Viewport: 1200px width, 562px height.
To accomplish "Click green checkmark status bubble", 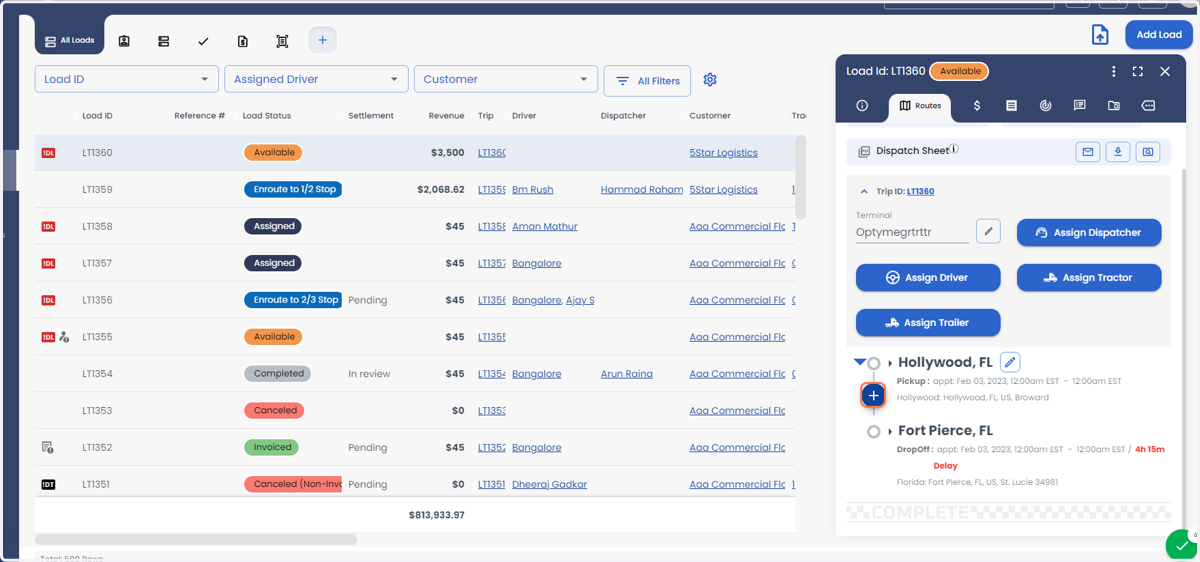I will point(1182,546).
